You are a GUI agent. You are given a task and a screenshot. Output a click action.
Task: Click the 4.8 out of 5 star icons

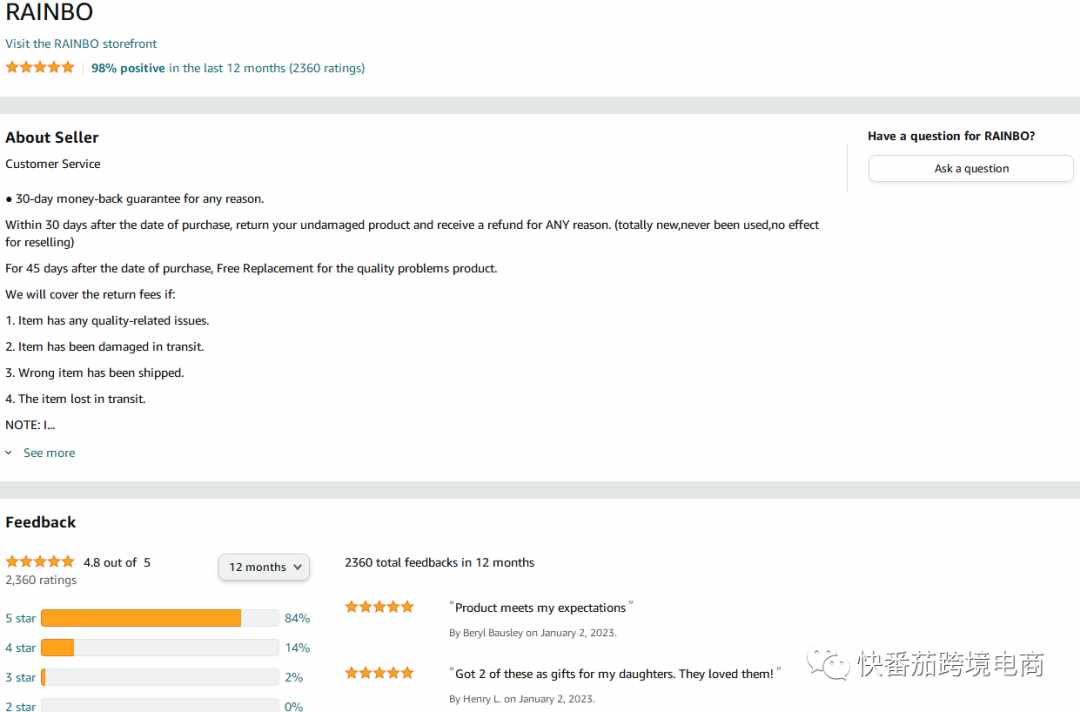40,562
